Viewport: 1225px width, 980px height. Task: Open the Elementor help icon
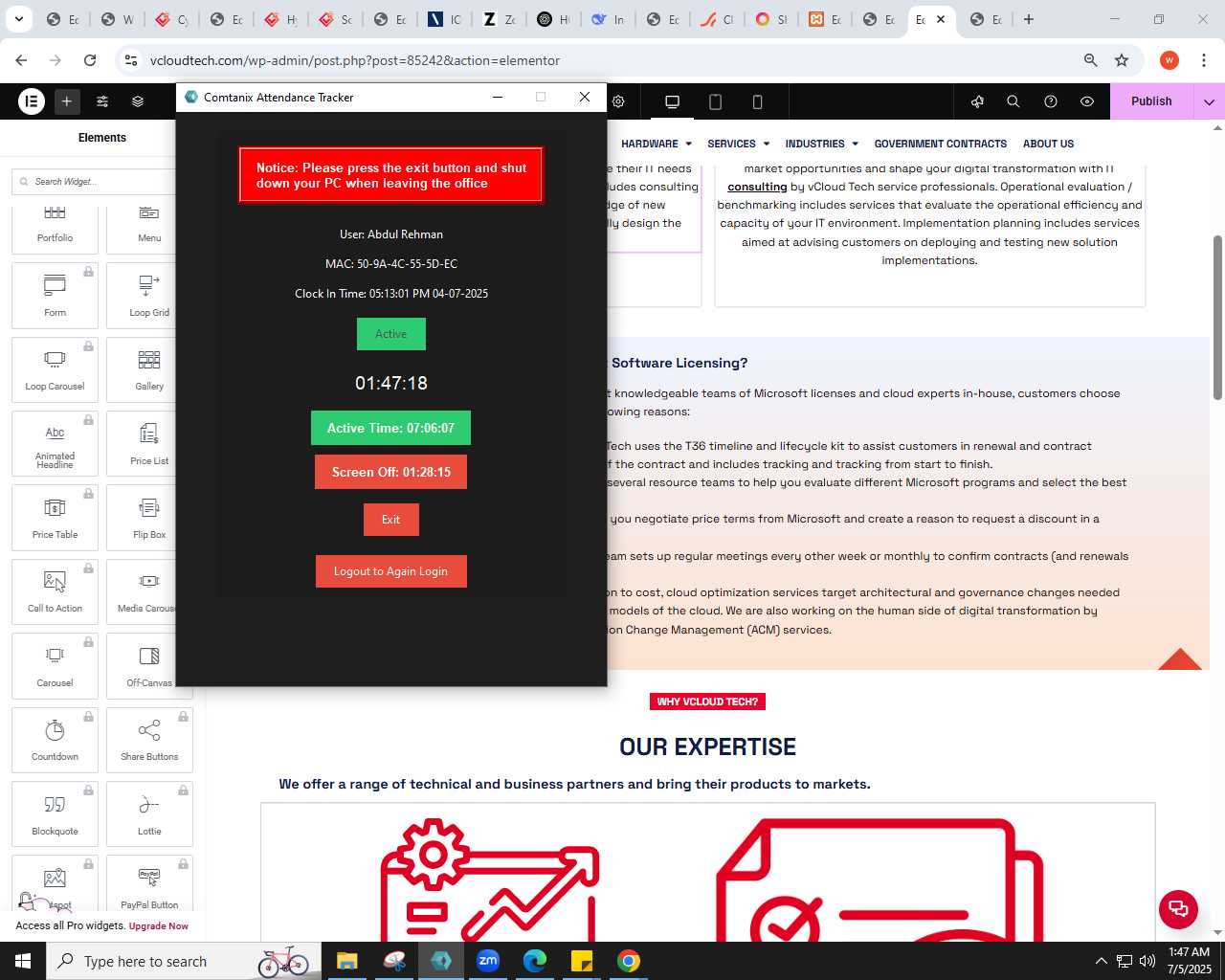pyautogui.click(x=1051, y=101)
